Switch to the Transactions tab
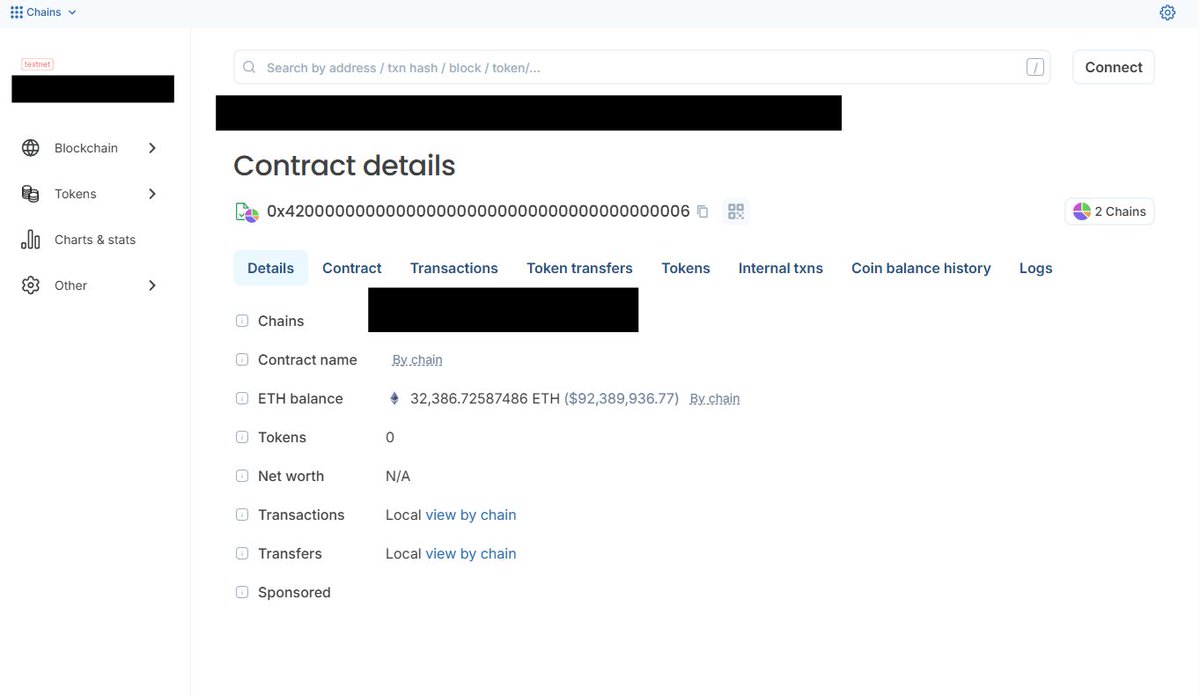 coord(454,268)
